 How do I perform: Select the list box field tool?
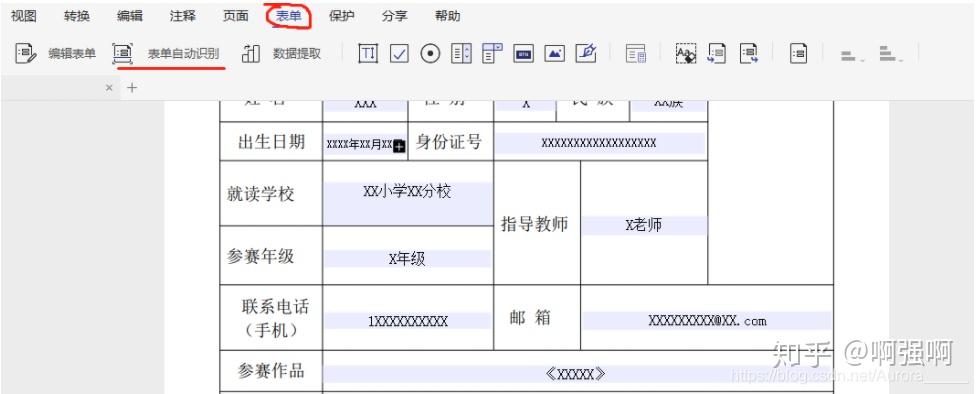[462, 54]
